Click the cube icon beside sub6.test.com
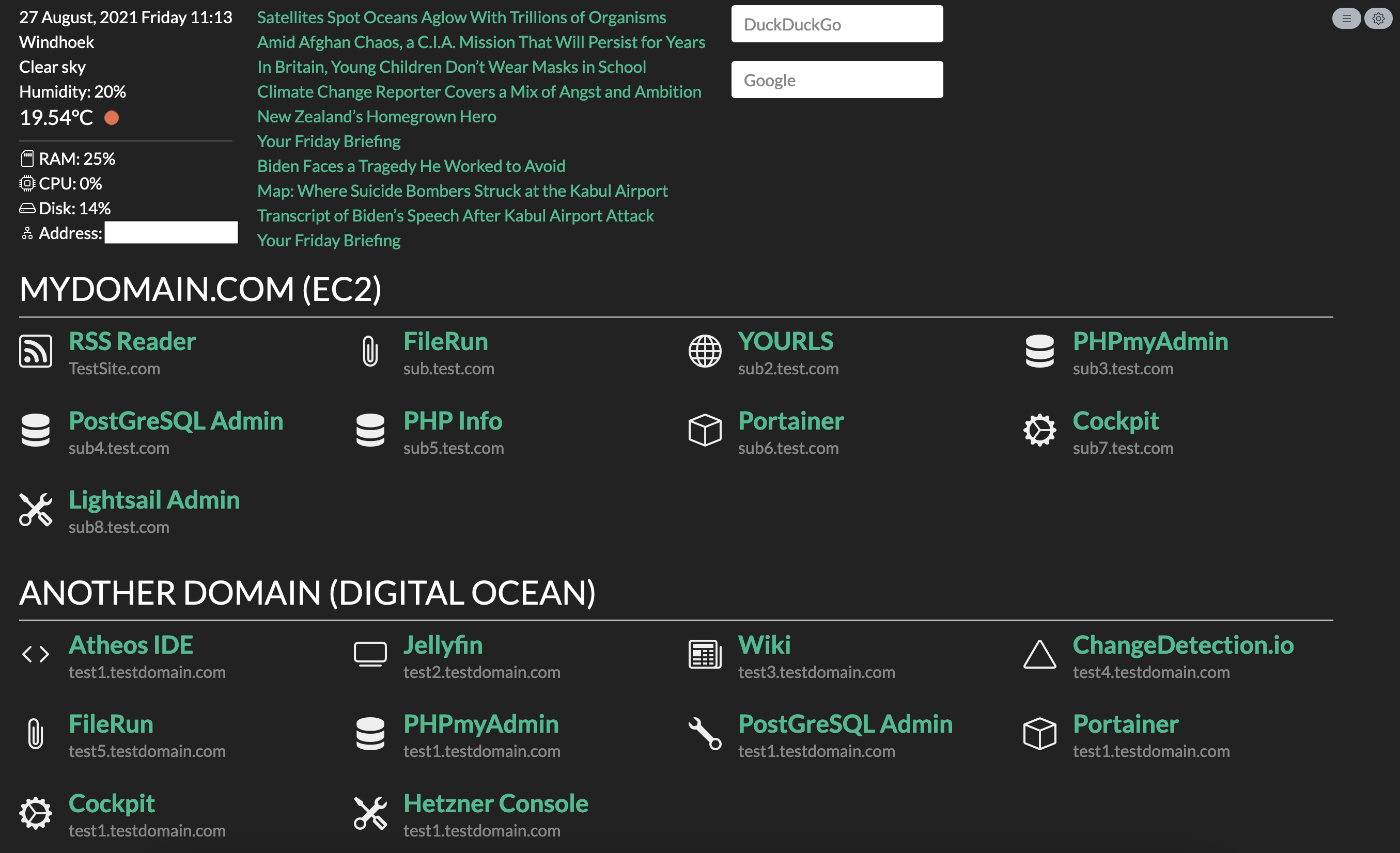The width and height of the screenshot is (1400, 853). 705,431
